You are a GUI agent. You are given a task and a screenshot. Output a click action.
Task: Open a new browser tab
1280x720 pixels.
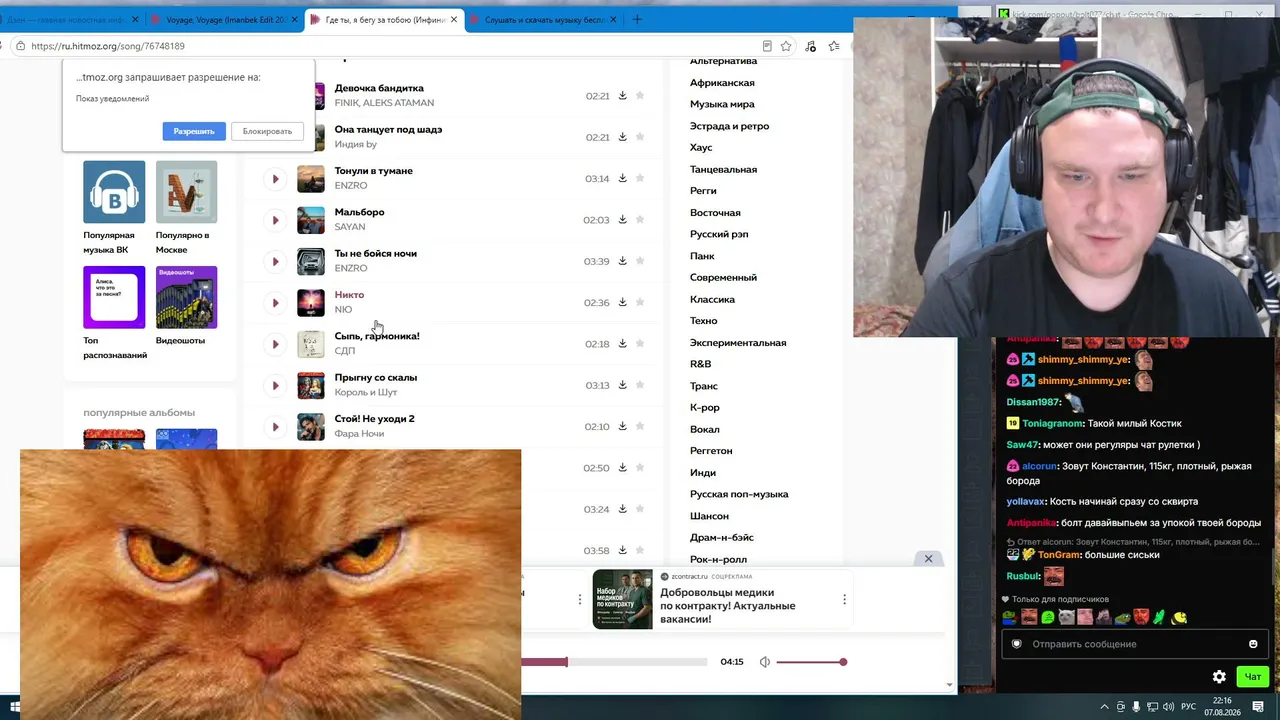coord(637,19)
